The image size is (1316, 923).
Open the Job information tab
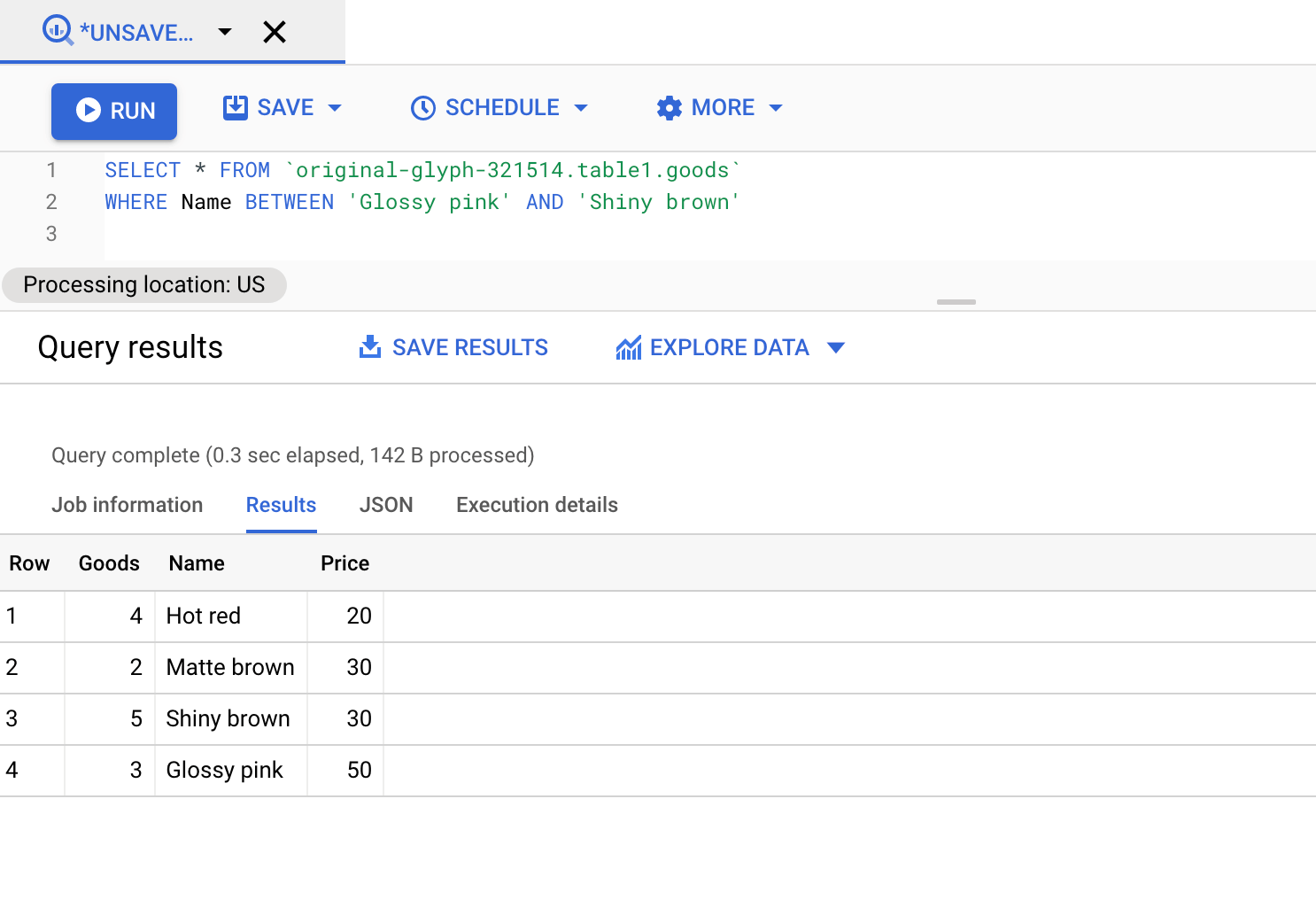pyautogui.click(x=128, y=505)
